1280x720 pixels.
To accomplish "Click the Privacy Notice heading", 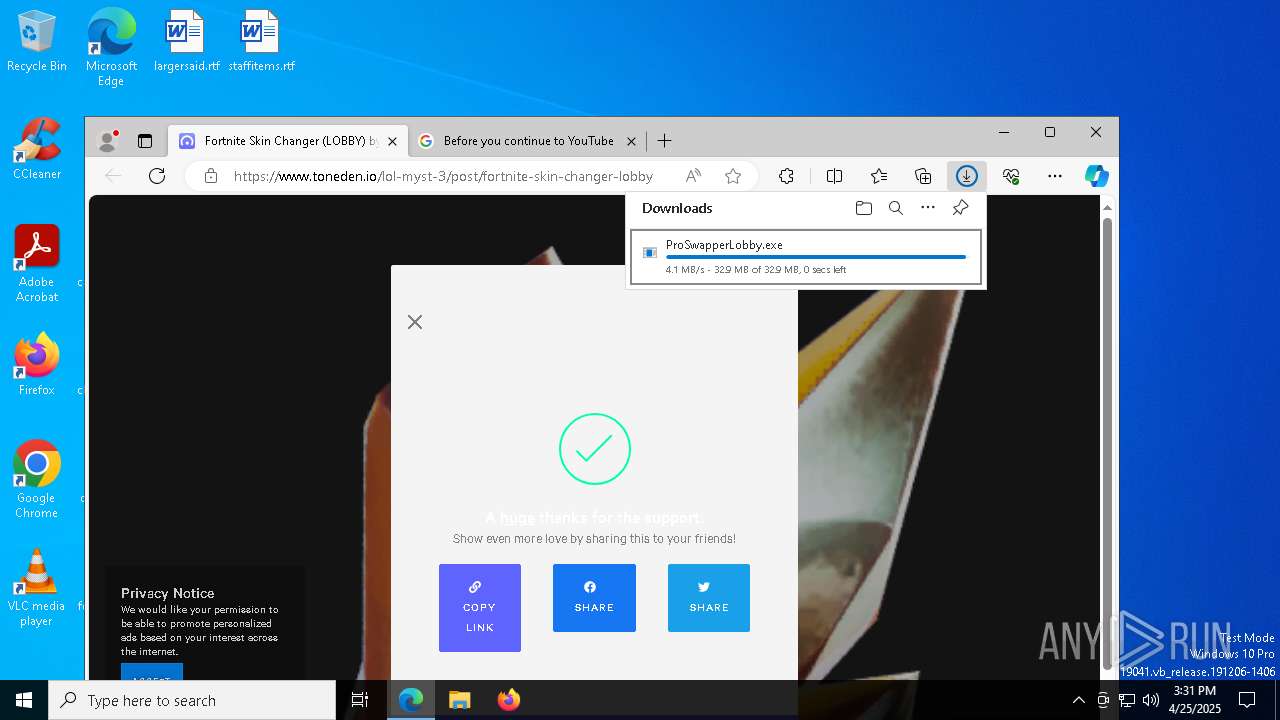I will pos(168,593).
